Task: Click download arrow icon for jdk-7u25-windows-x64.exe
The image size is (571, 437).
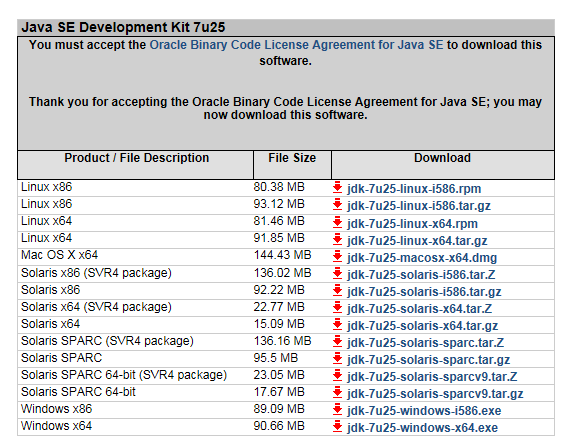Action: click(x=338, y=426)
